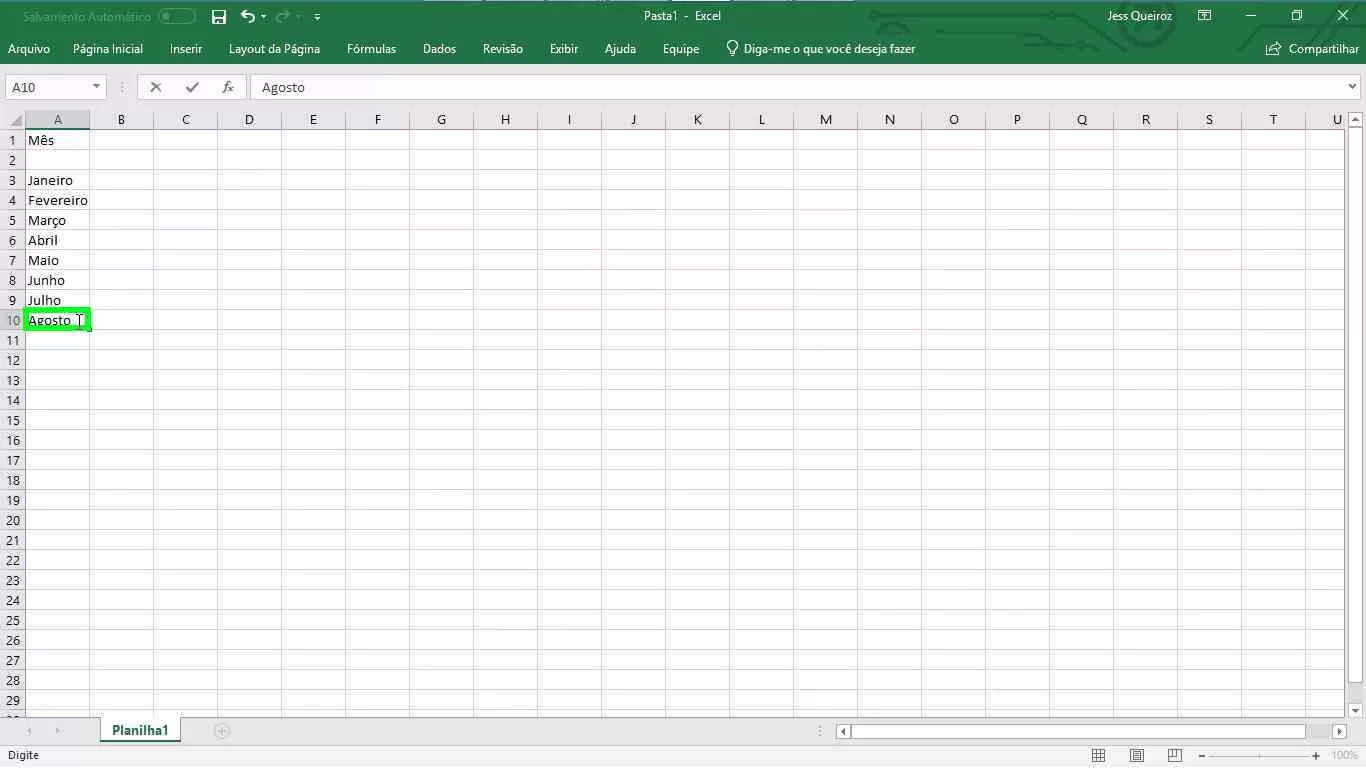
Task: Click the zoom in plus button
Action: (x=1316, y=756)
